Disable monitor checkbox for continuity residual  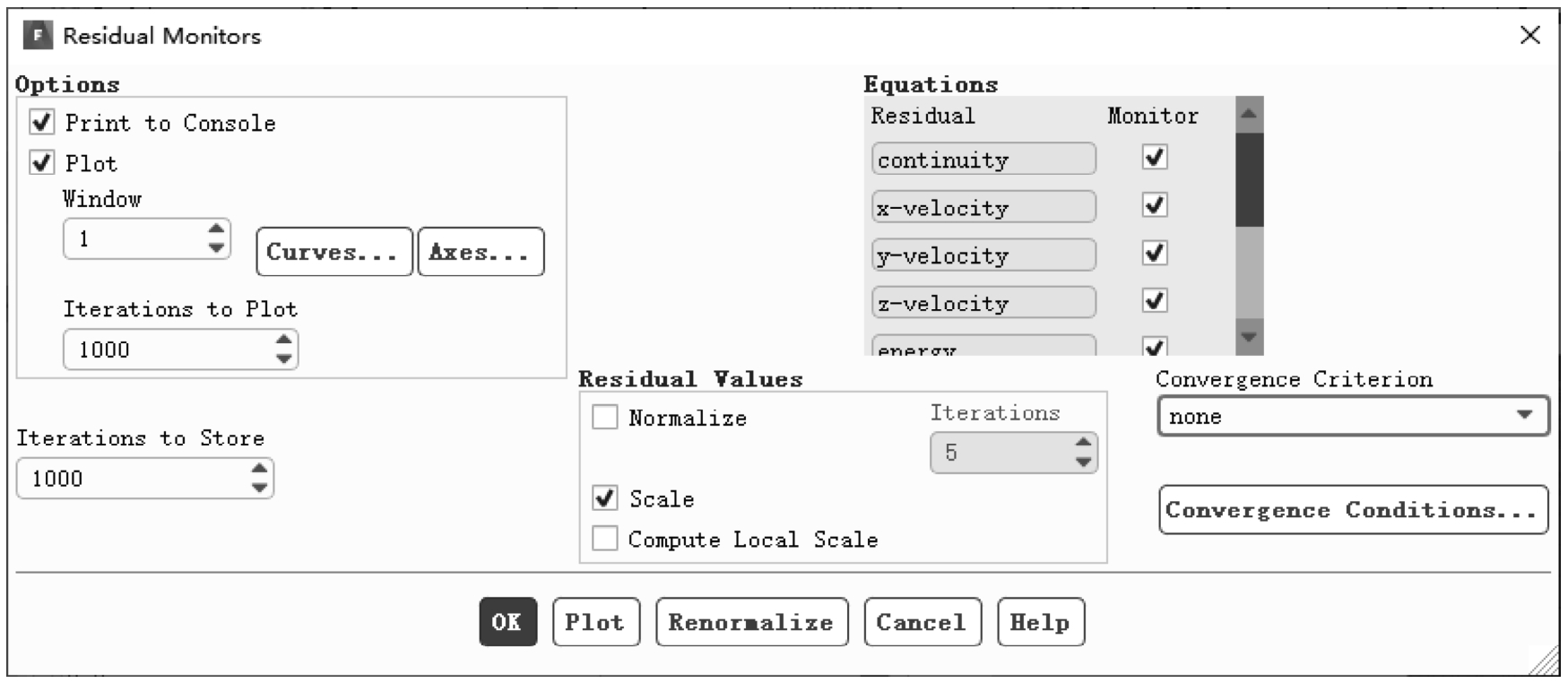[1155, 158]
